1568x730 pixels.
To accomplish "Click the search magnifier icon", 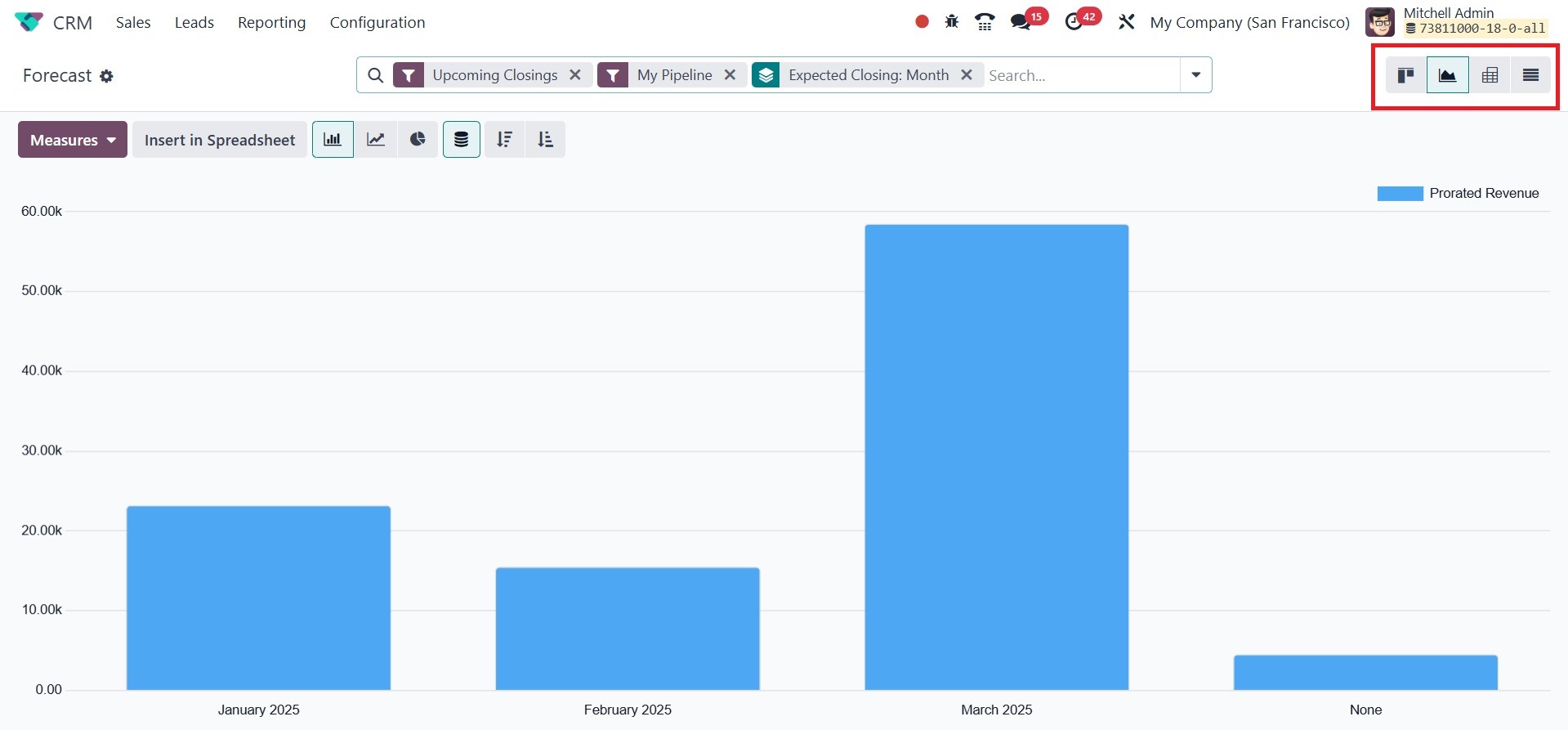I will pos(375,75).
